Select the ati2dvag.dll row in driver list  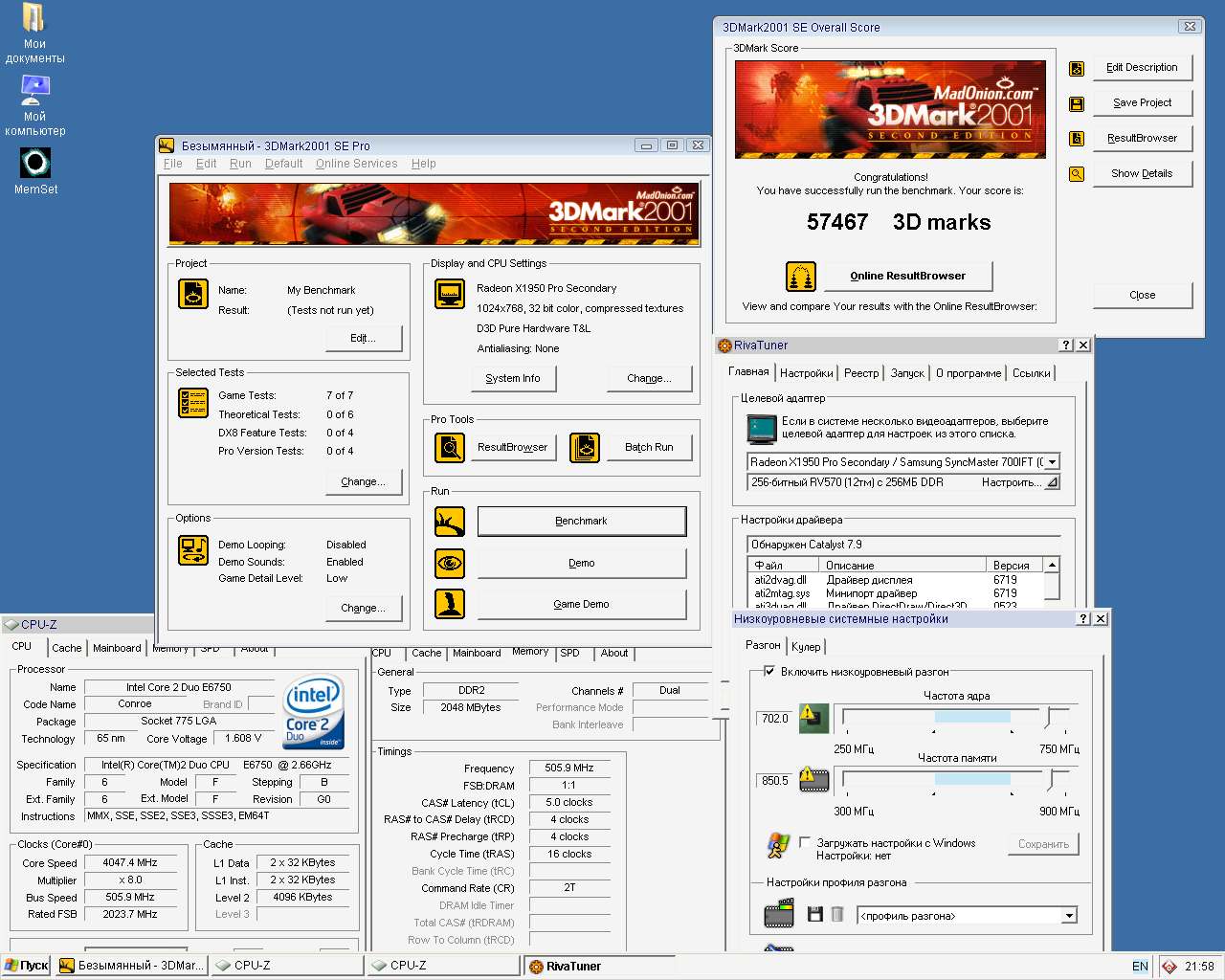coord(895,580)
